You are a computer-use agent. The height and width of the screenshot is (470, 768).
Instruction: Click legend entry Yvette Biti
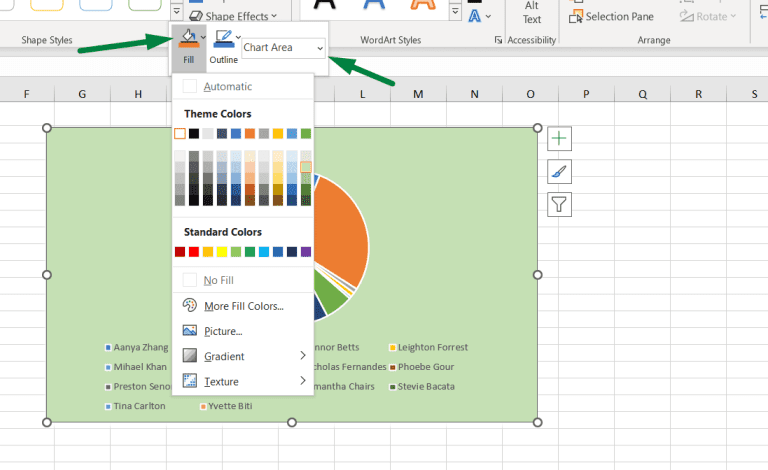point(226,406)
